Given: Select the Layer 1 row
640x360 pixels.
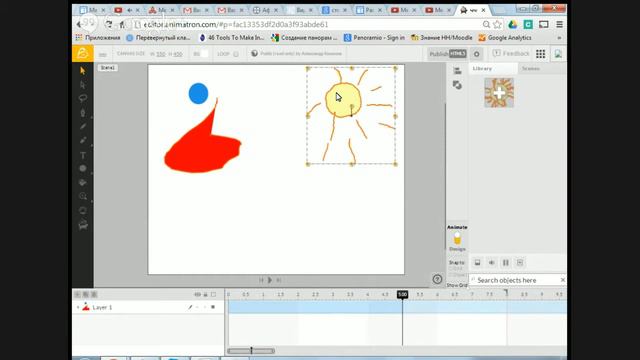Looking at the screenshot, I should [148, 307].
